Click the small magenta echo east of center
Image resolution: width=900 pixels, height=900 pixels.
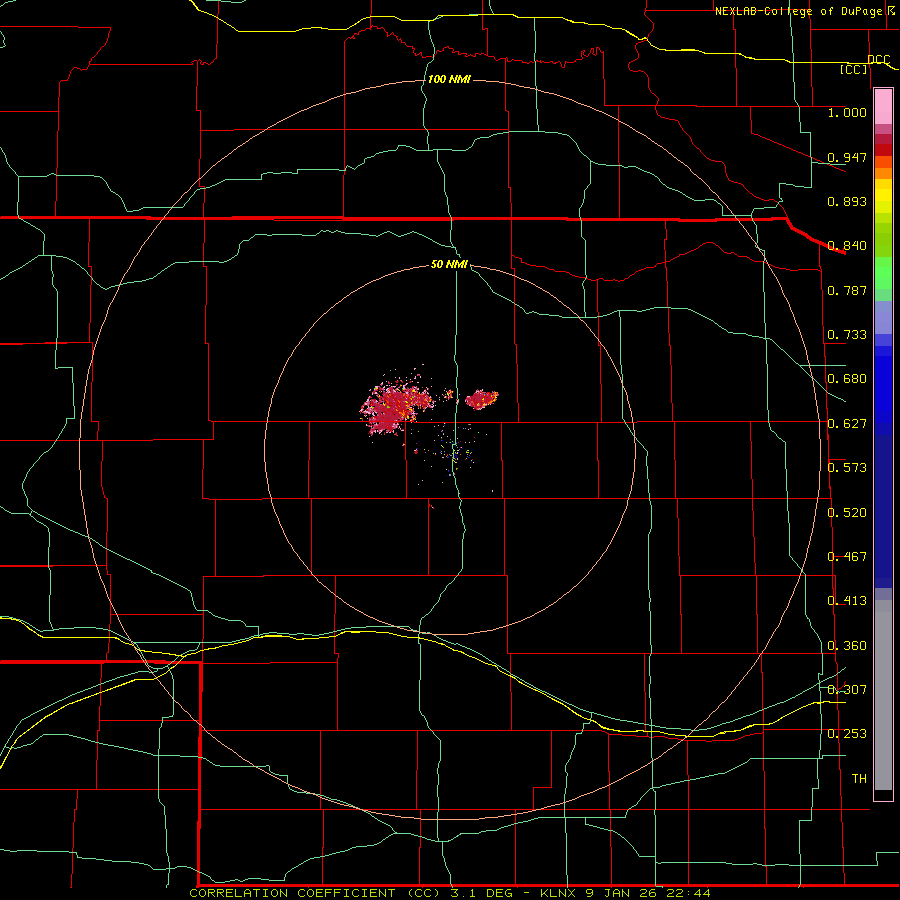click(x=481, y=399)
